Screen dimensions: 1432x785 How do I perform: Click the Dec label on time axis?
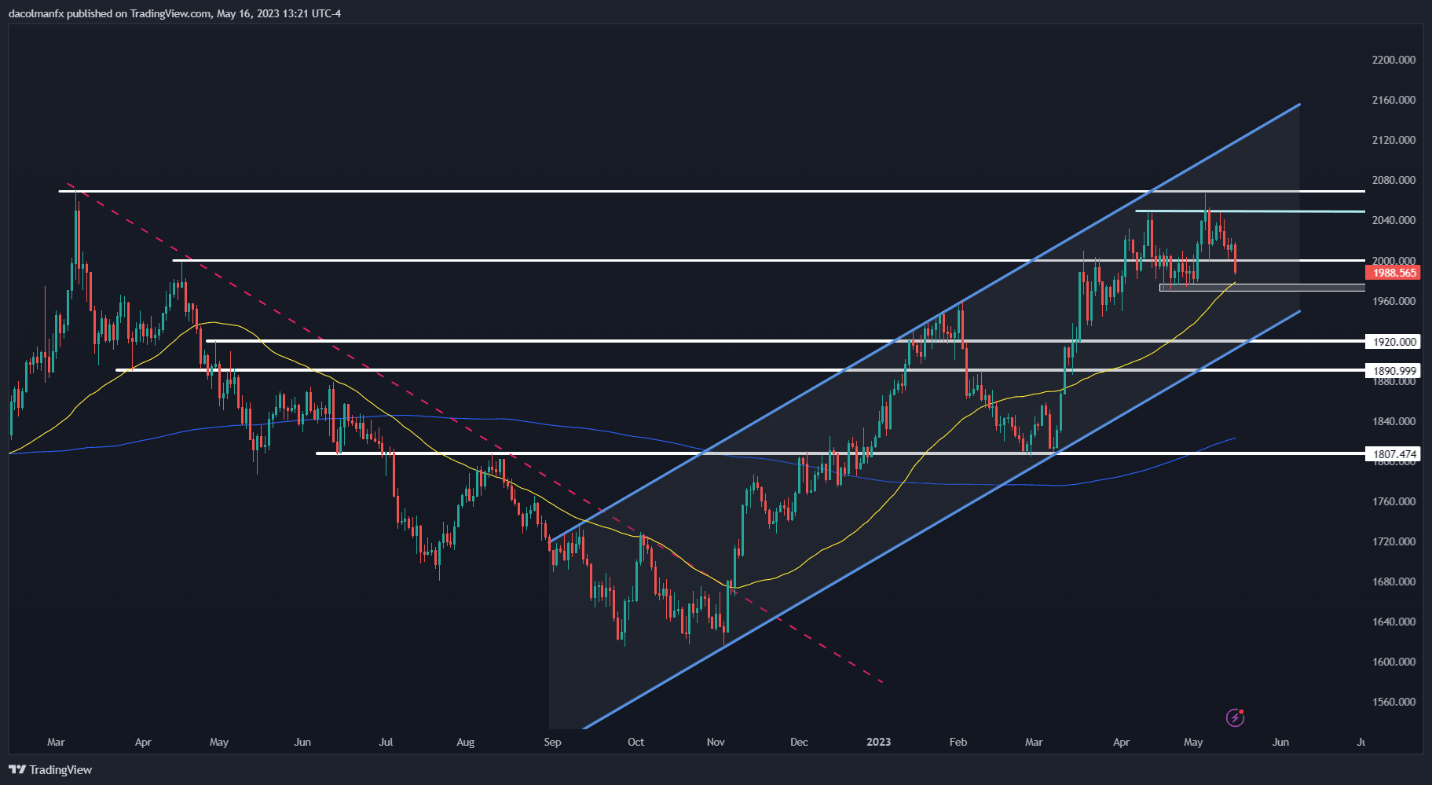tap(799, 743)
